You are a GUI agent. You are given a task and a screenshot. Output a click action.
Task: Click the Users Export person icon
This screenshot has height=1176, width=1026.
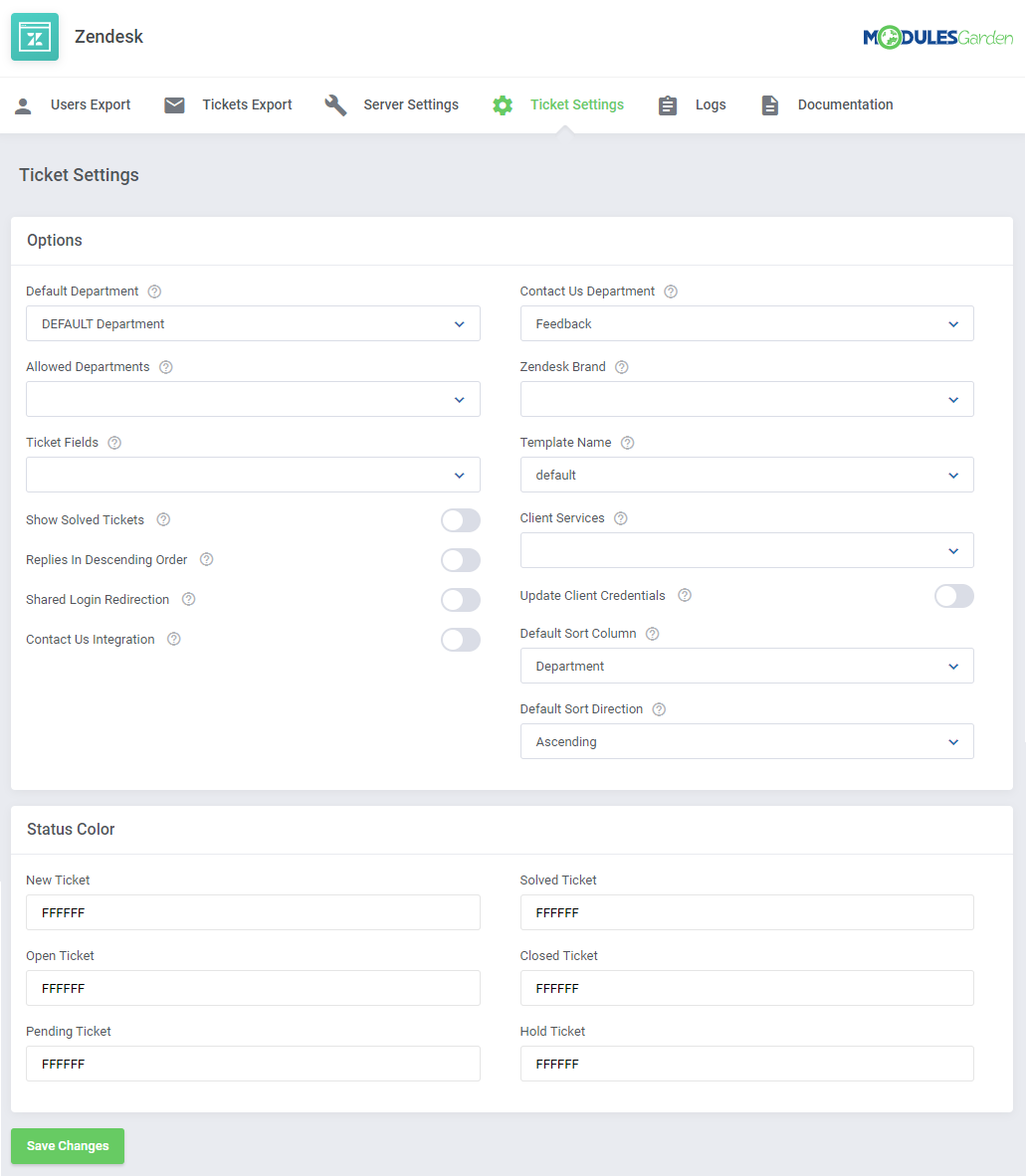(x=23, y=105)
